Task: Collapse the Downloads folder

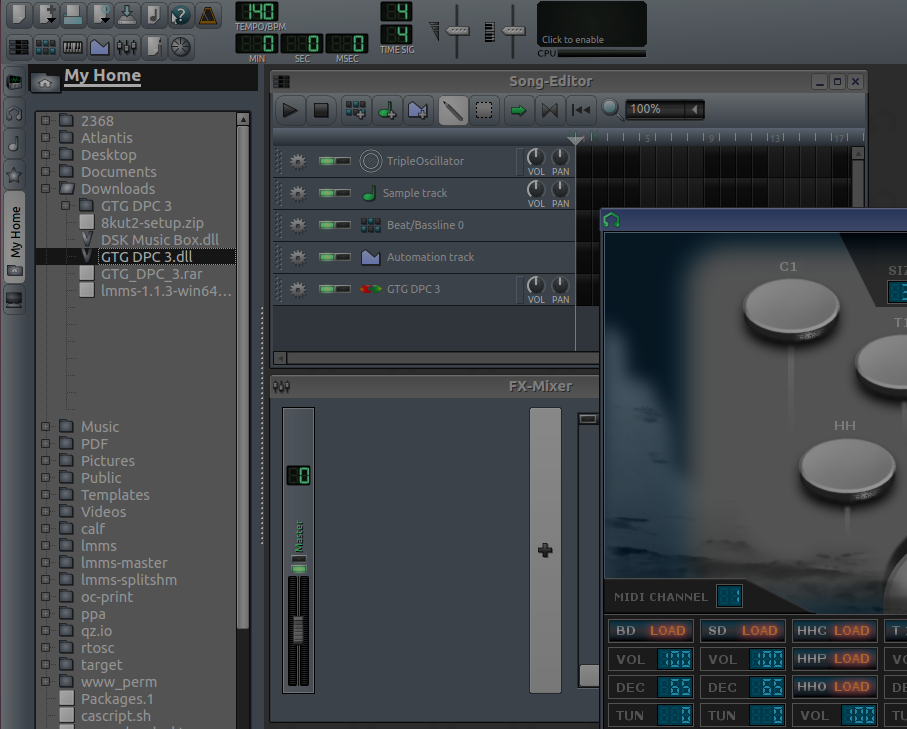Action: pyautogui.click(x=45, y=189)
